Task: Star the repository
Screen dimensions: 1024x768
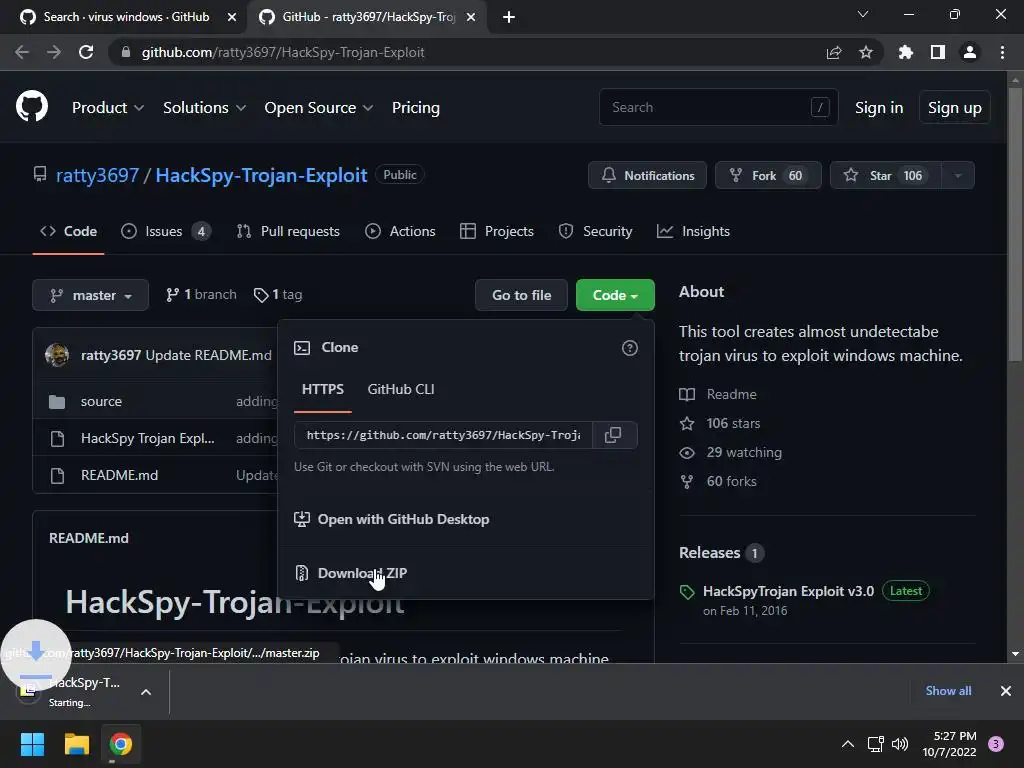Action: (886, 175)
